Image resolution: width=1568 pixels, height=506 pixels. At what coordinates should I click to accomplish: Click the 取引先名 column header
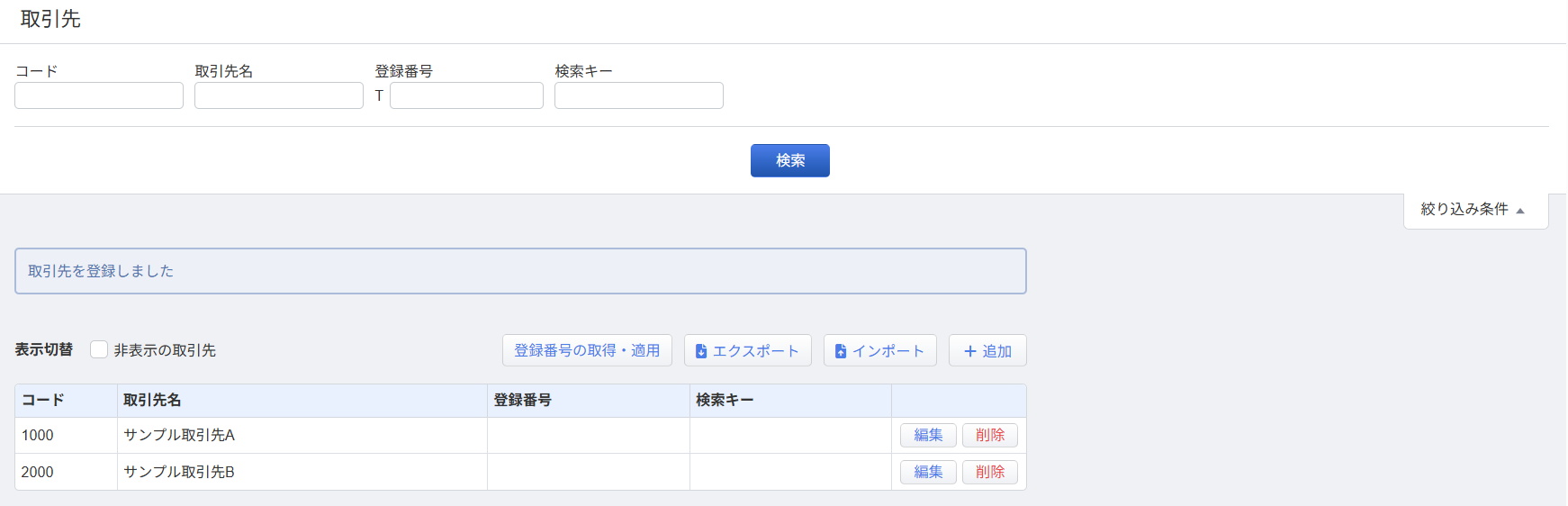pyautogui.click(x=152, y=401)
